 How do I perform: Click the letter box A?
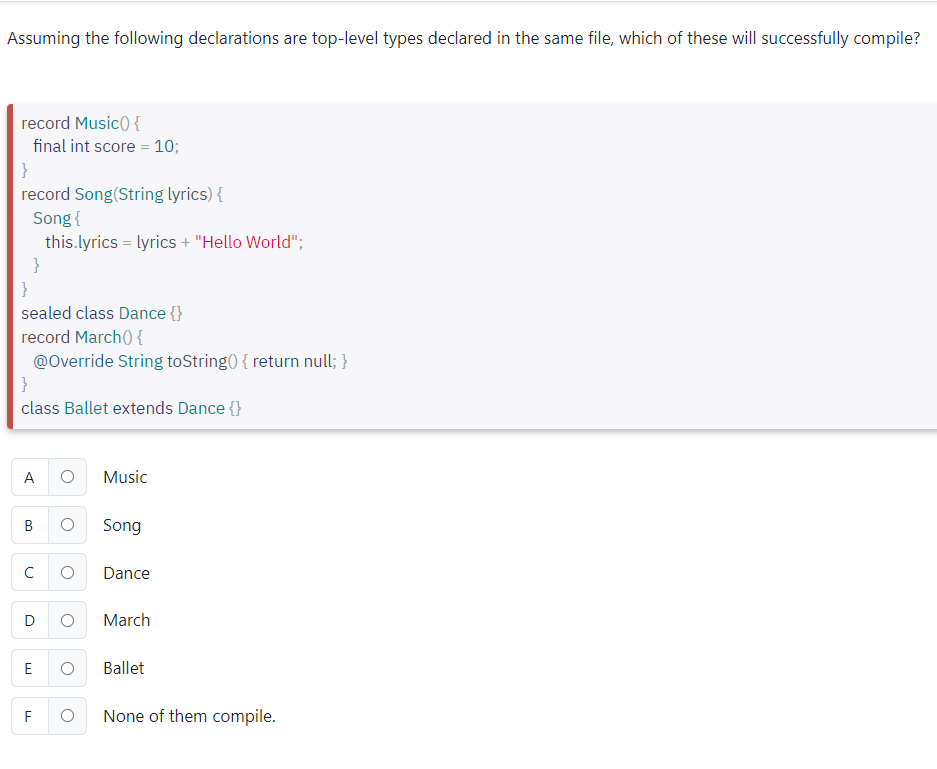click(29, 477)
